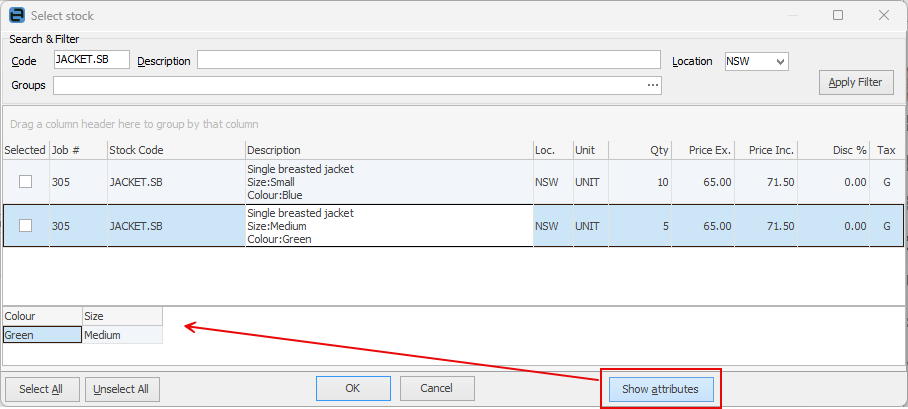Image resolution: width=908 pixels, height=409 pixels.
Task: Focus the Description filter text field
Action: (428, 60)
